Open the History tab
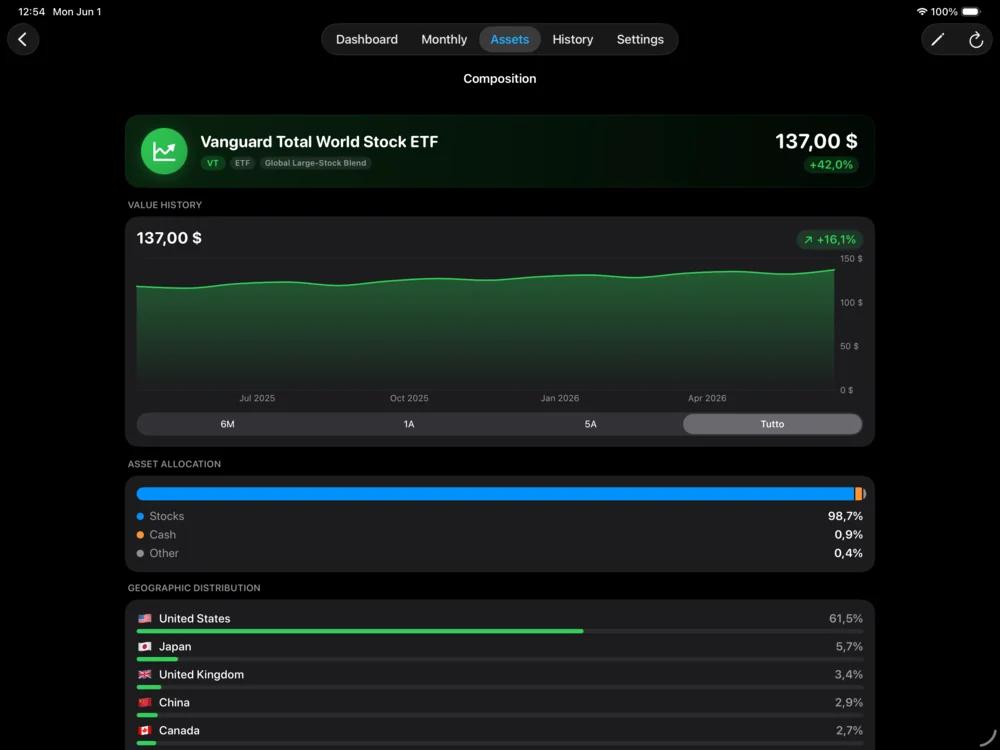 pos(573,40)
